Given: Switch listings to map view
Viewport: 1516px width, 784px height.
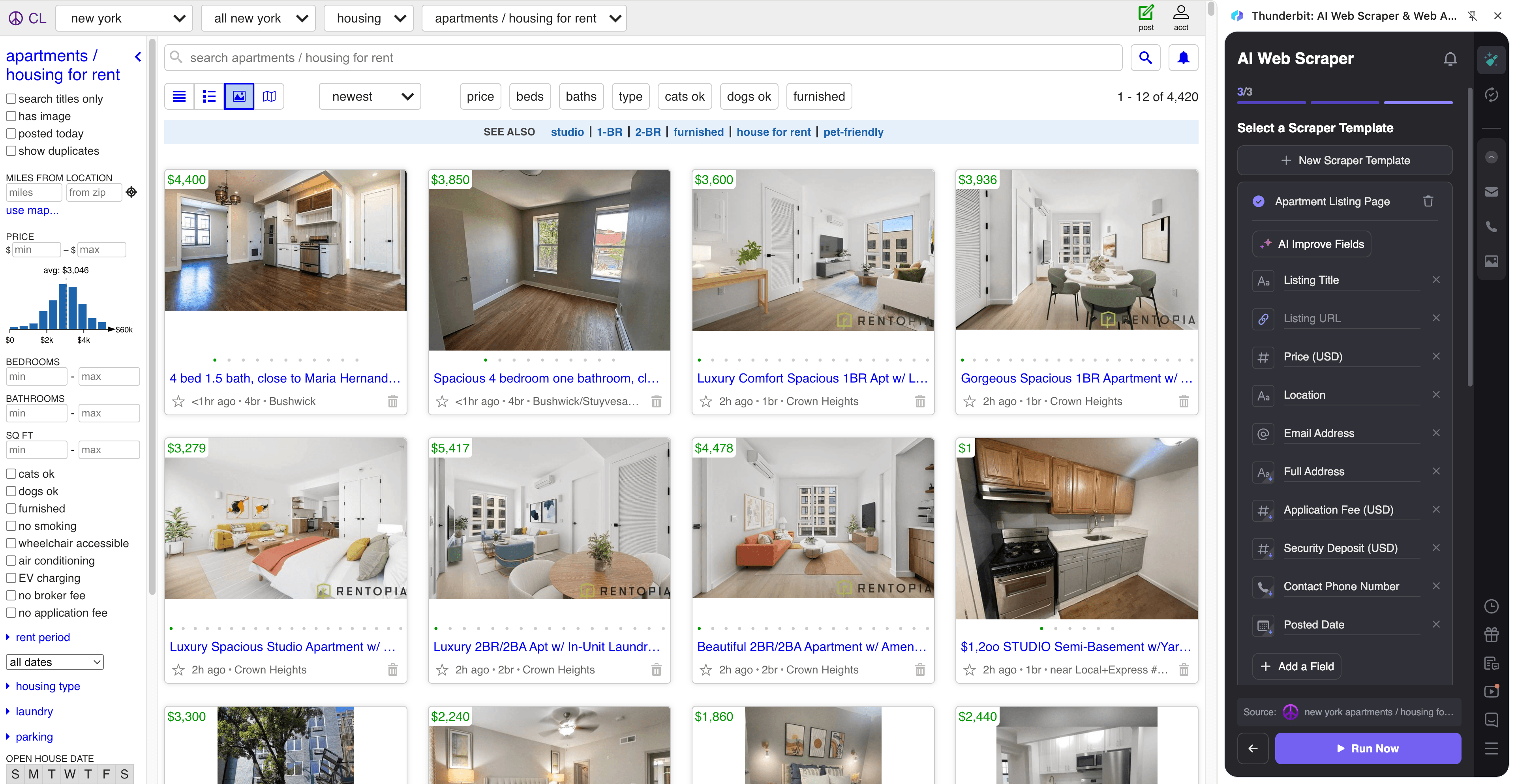Looking at the screenshot, I should tap(269, 96).
